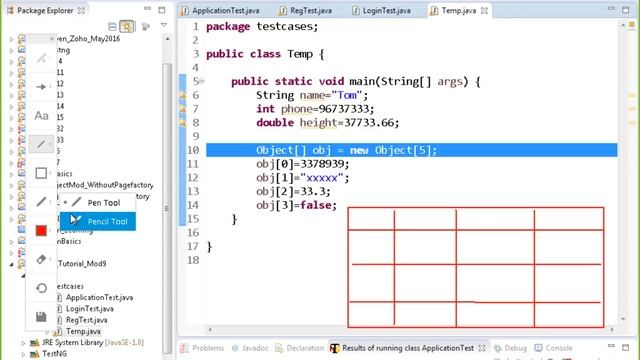
Task: Select the Aa text annotation tool
Action: (41, 116)
